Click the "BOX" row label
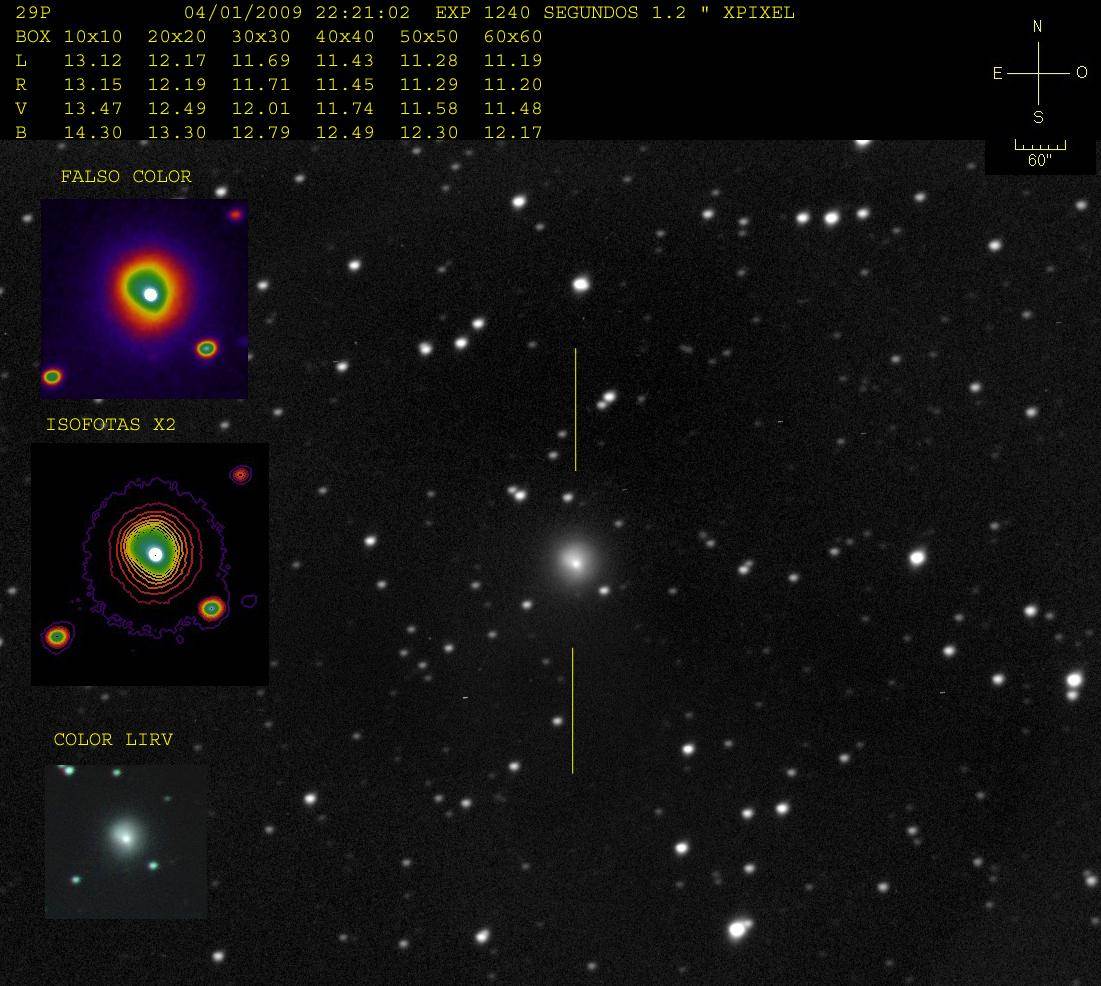 33,37
